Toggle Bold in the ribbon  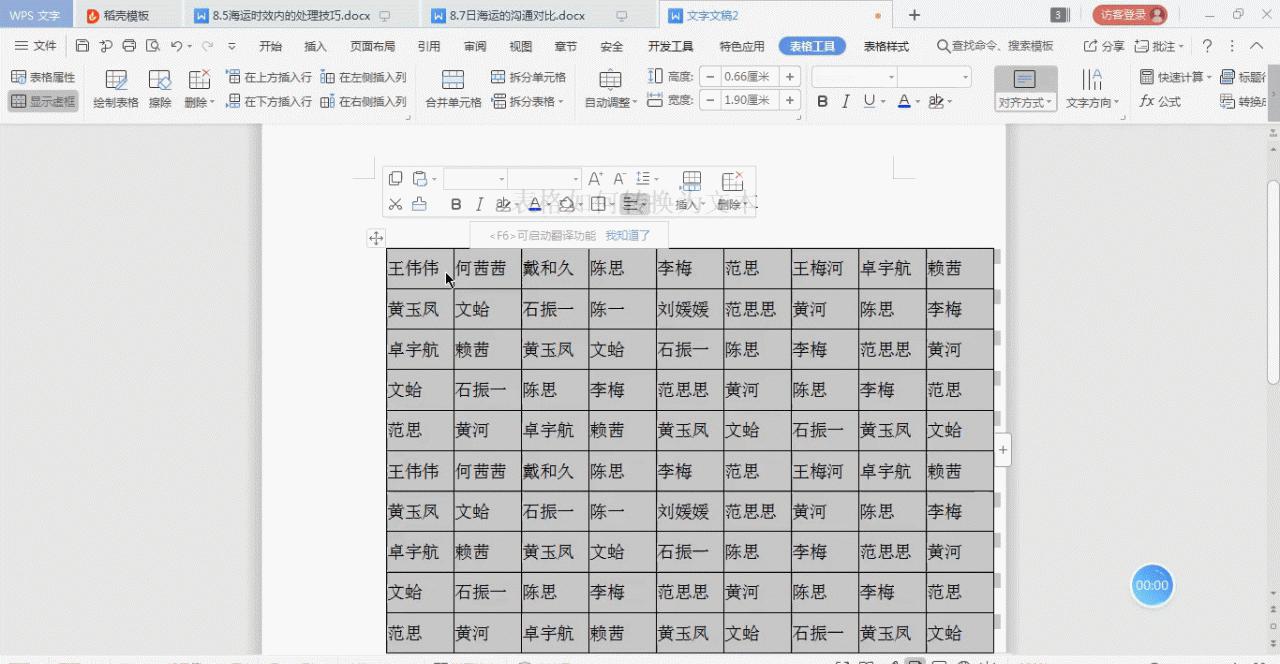pos(822,101)
